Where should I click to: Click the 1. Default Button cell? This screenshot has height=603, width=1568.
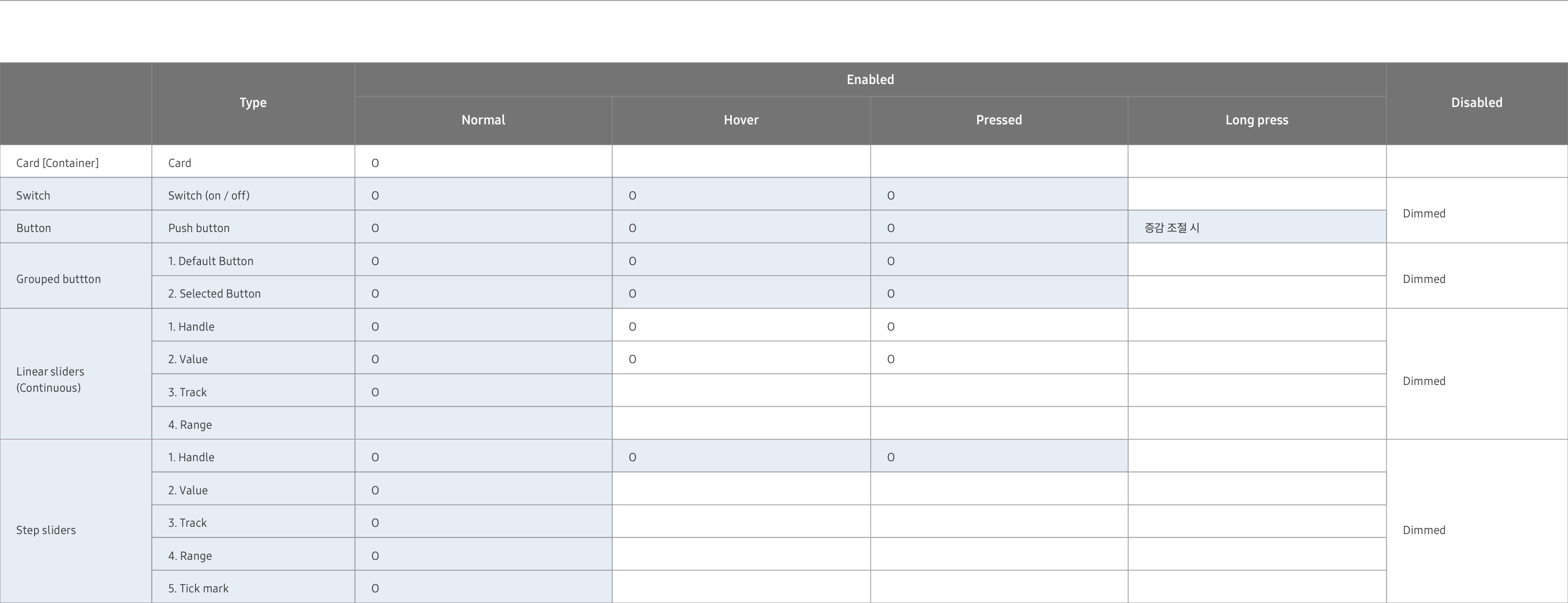[x=211, y=261]
